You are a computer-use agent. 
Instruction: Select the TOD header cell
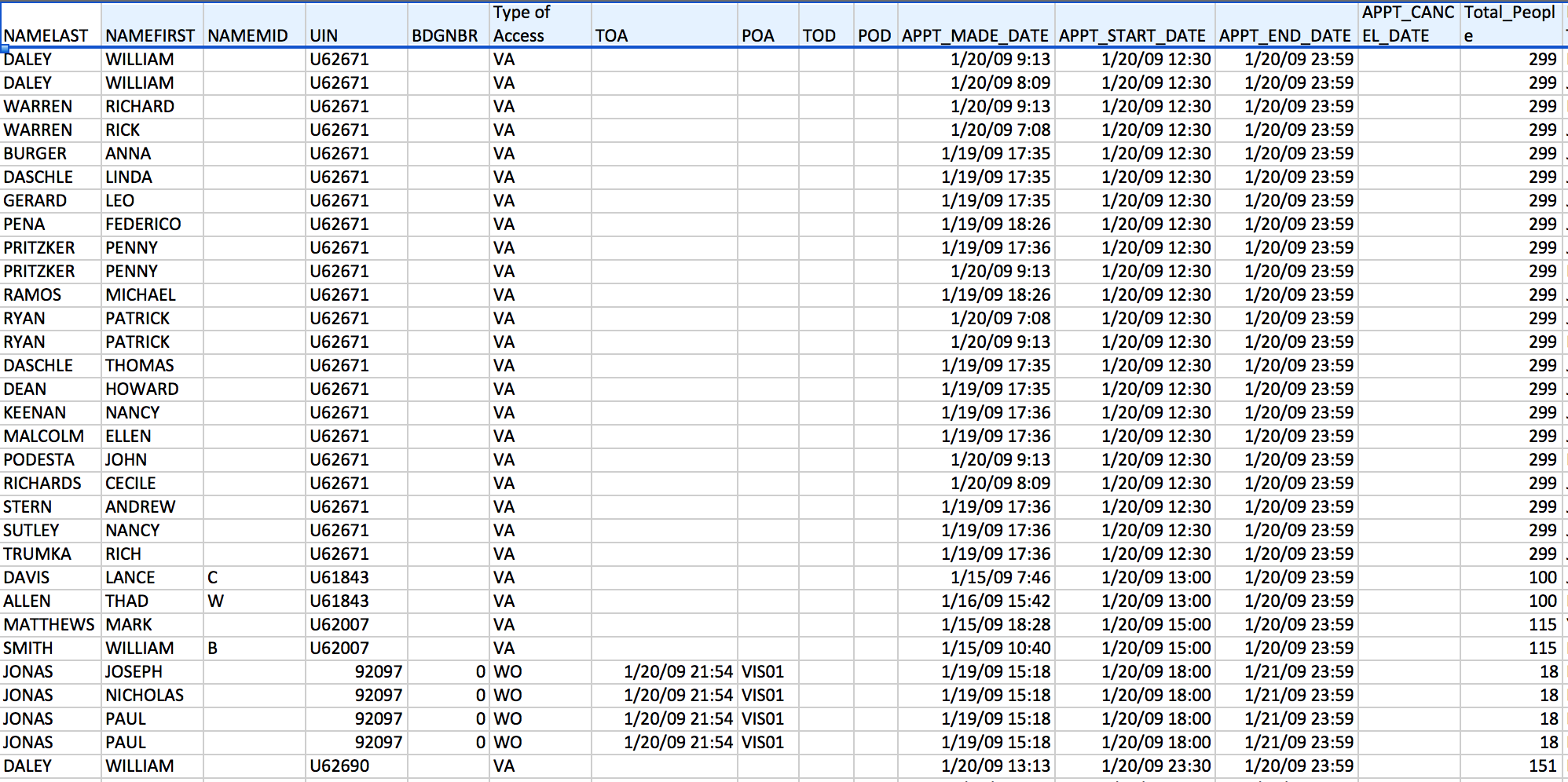pos(826,24)
